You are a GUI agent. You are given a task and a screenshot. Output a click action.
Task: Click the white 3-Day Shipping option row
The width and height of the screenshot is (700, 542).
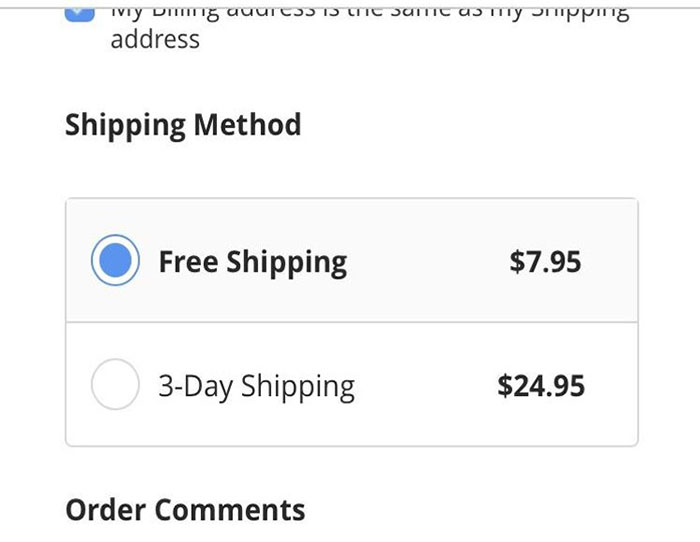352,384
